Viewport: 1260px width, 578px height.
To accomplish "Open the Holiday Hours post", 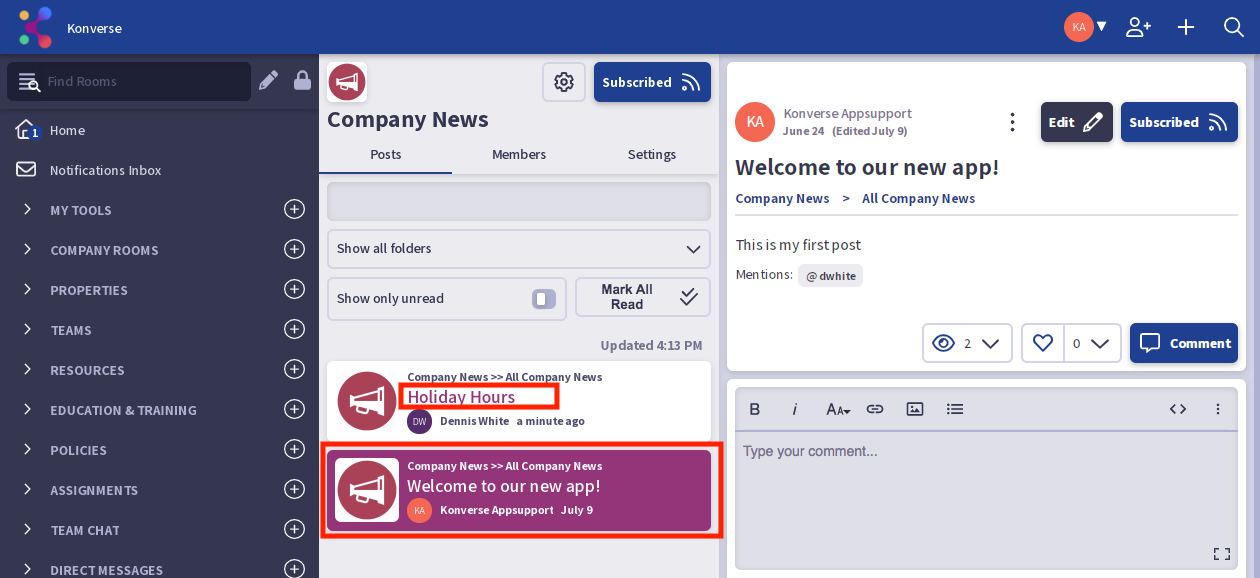I will point(461,397).
